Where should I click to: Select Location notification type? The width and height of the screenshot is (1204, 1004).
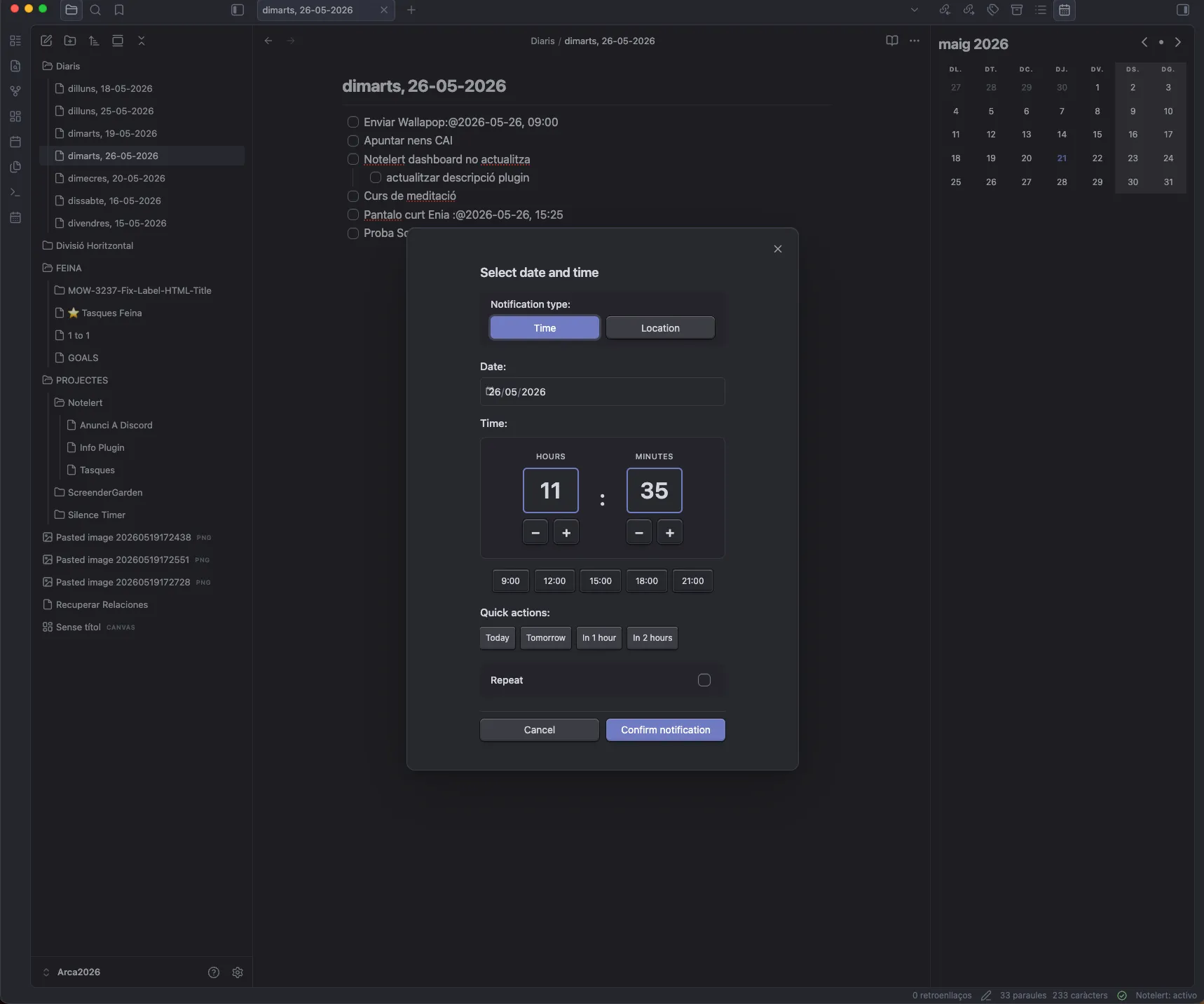660,328
